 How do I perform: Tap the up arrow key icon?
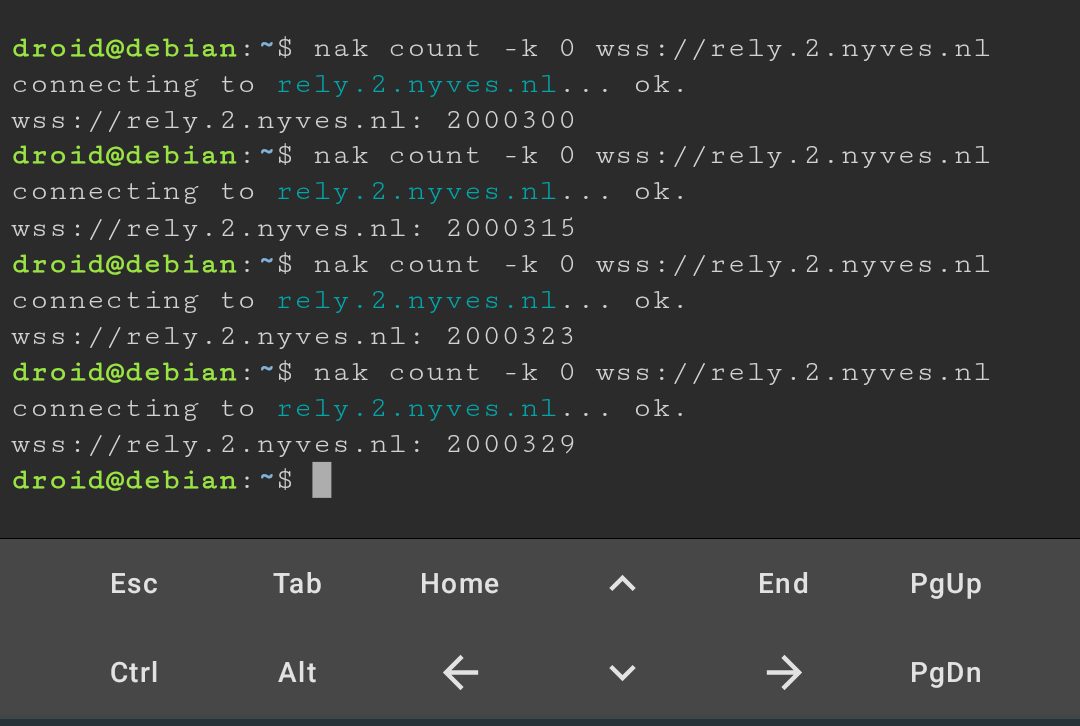point(622,584)
